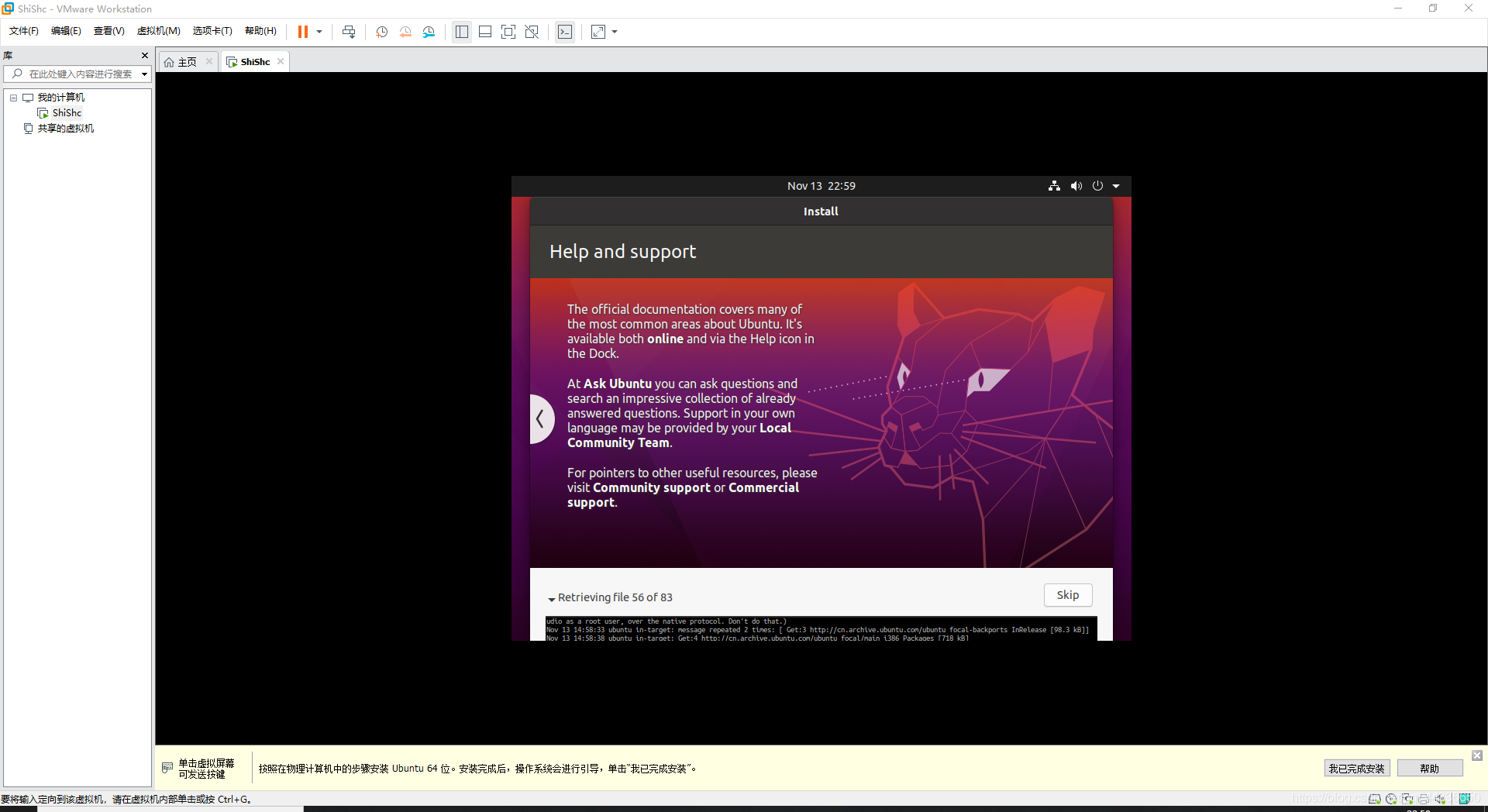This screenshot has width=1488, height=812.
Task: Click the Help and support heading
Action: tap(623, 252)
